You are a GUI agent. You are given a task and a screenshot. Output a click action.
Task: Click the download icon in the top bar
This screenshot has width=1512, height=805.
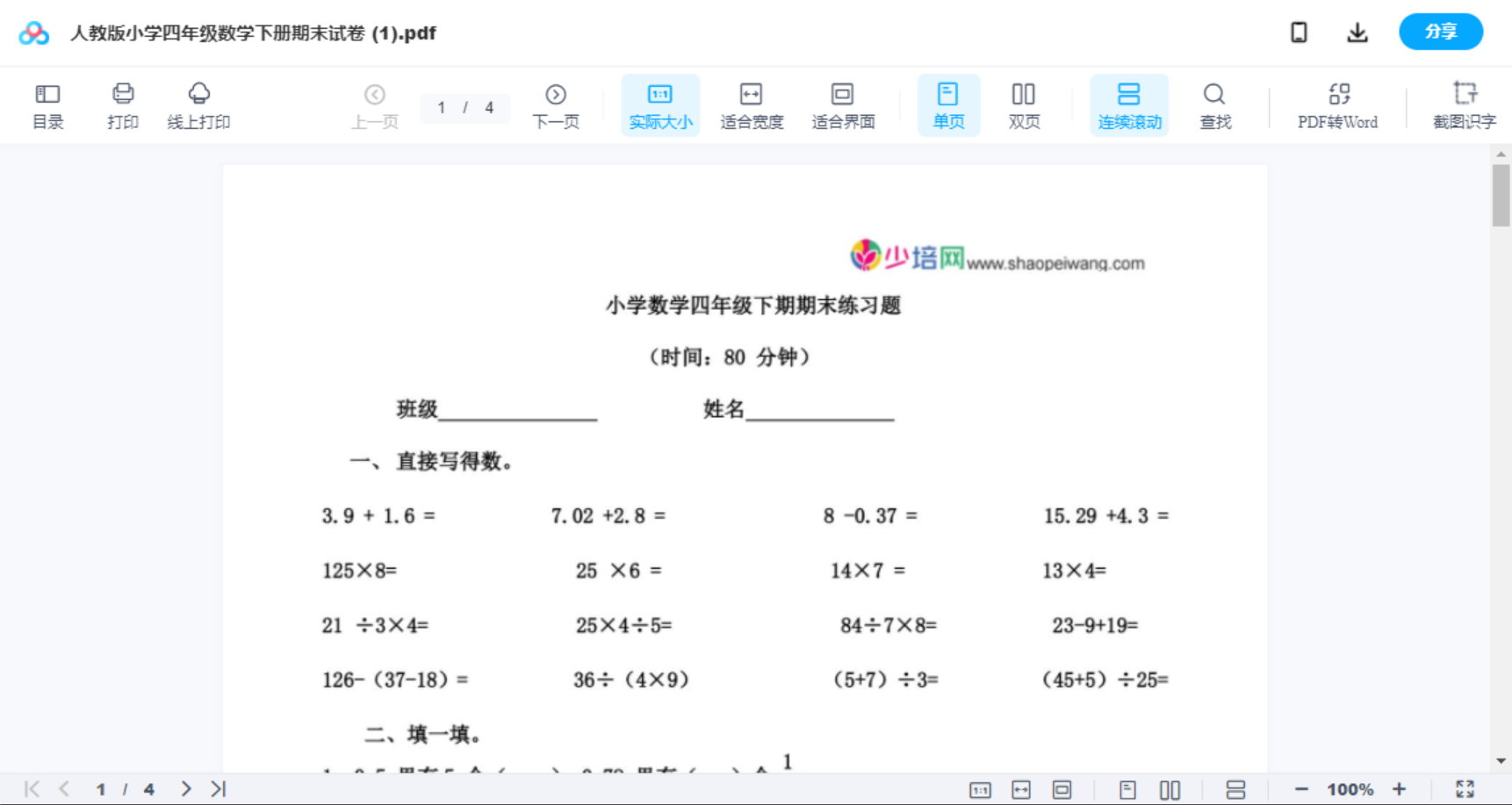(x=1357, y=32)
